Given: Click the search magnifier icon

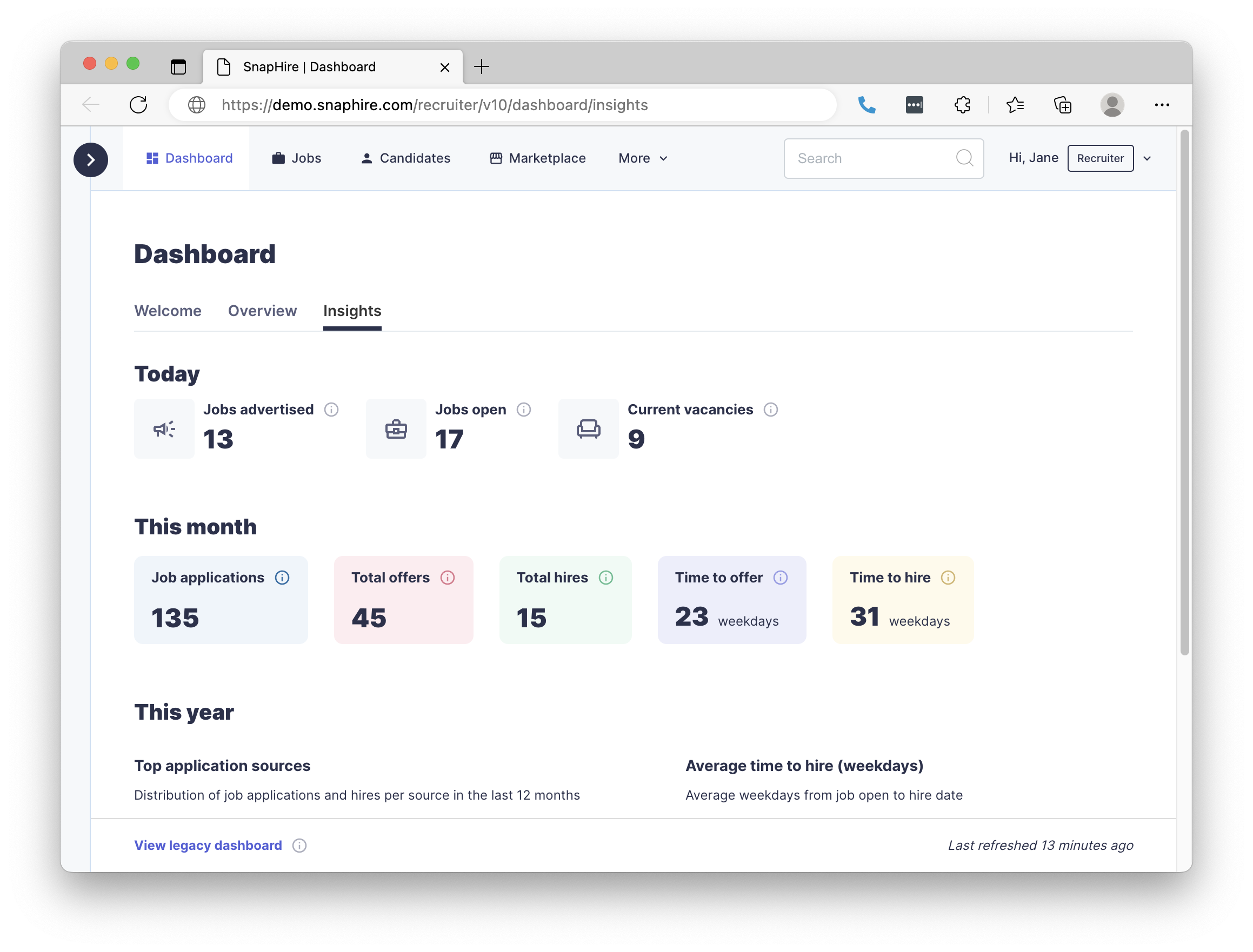Looking at the screenshot, I should (x=964, y=158).
